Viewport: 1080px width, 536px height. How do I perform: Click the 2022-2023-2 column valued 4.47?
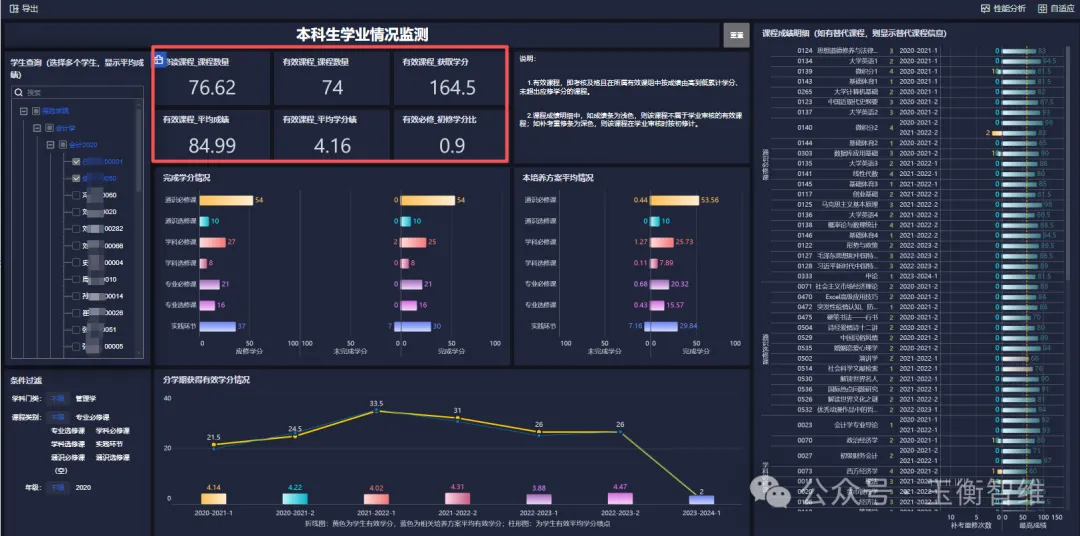click(x=620, y=499)
